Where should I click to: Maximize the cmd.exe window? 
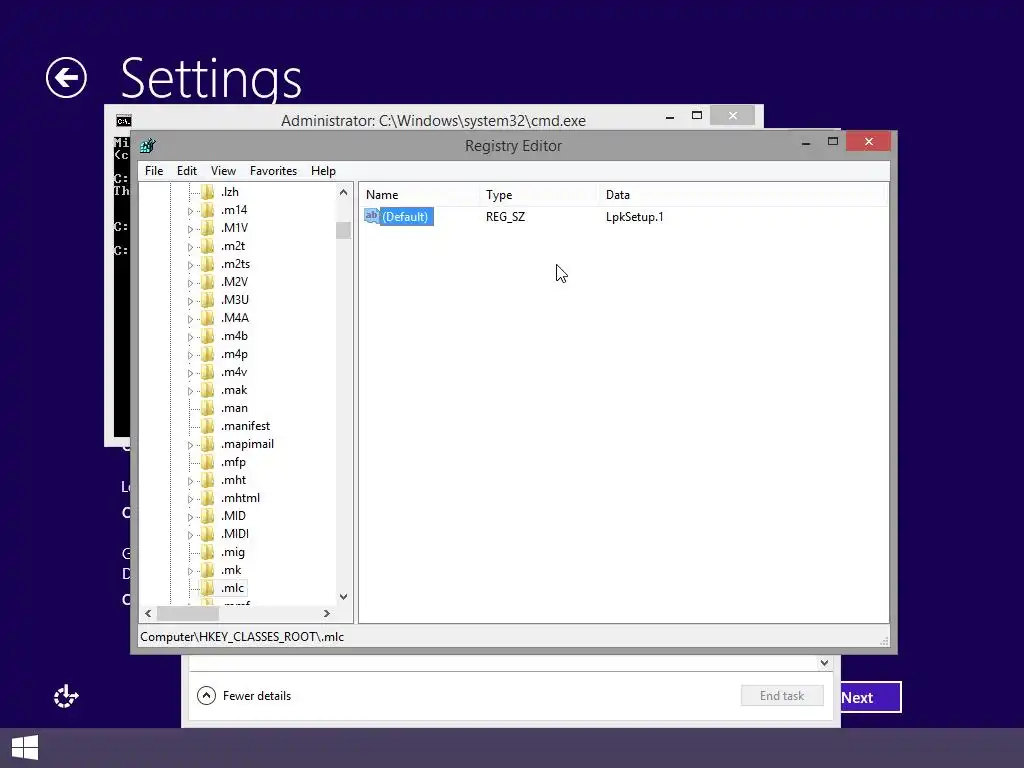pyautogui.click(x=697, y=116)
